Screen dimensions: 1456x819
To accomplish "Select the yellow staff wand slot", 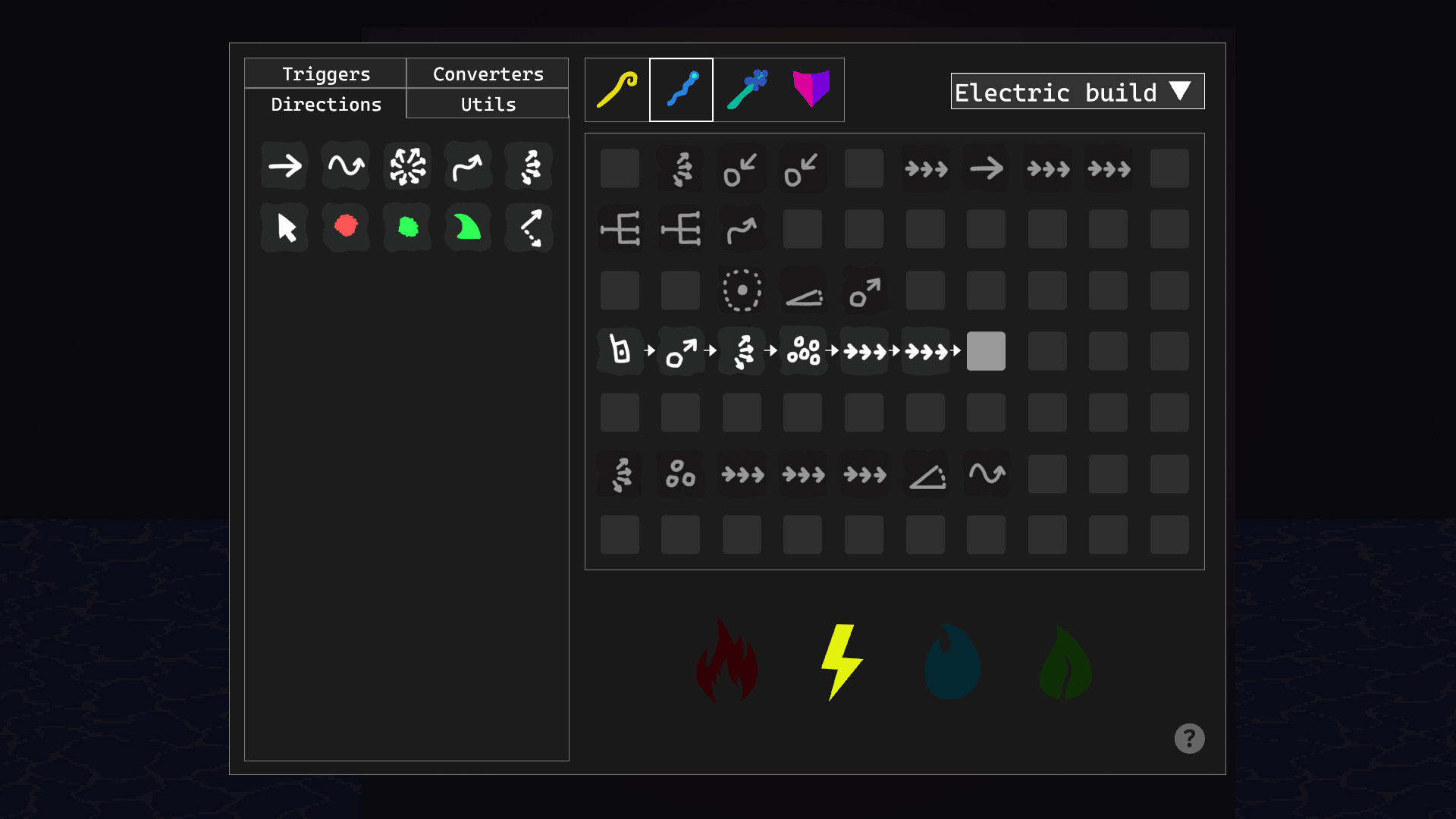I will pos(617,90).
